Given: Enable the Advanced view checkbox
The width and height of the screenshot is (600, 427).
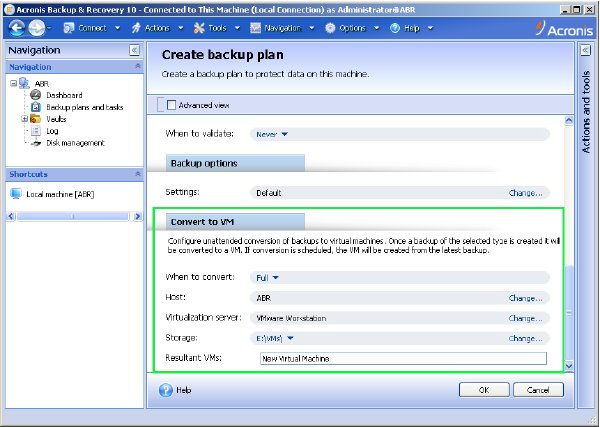Looking at the screenshot, I should click(x=171, y=105).
